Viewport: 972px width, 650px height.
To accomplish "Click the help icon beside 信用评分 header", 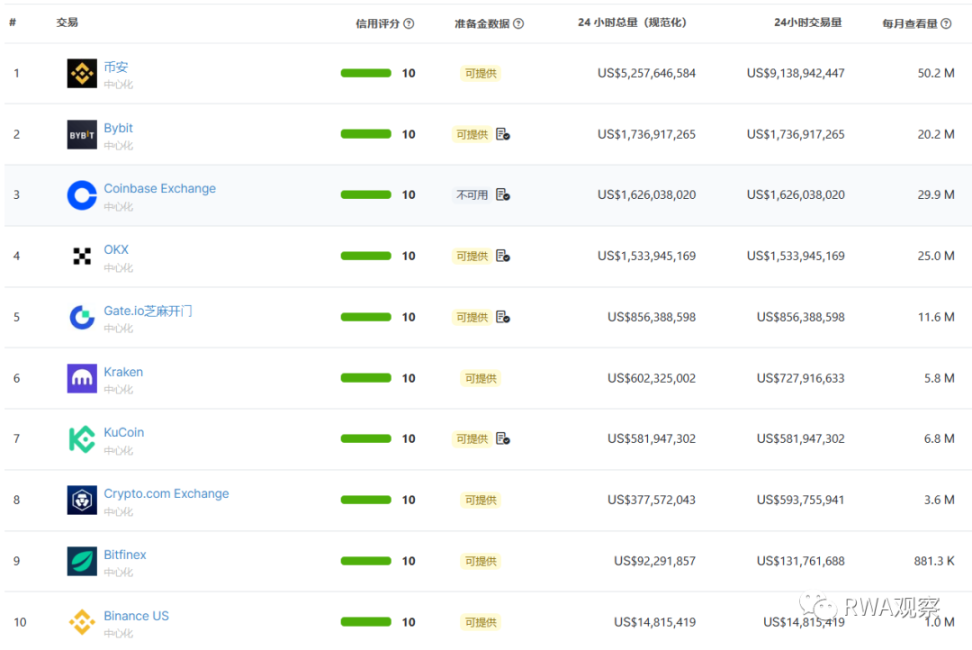I will (x=409, y=24).
